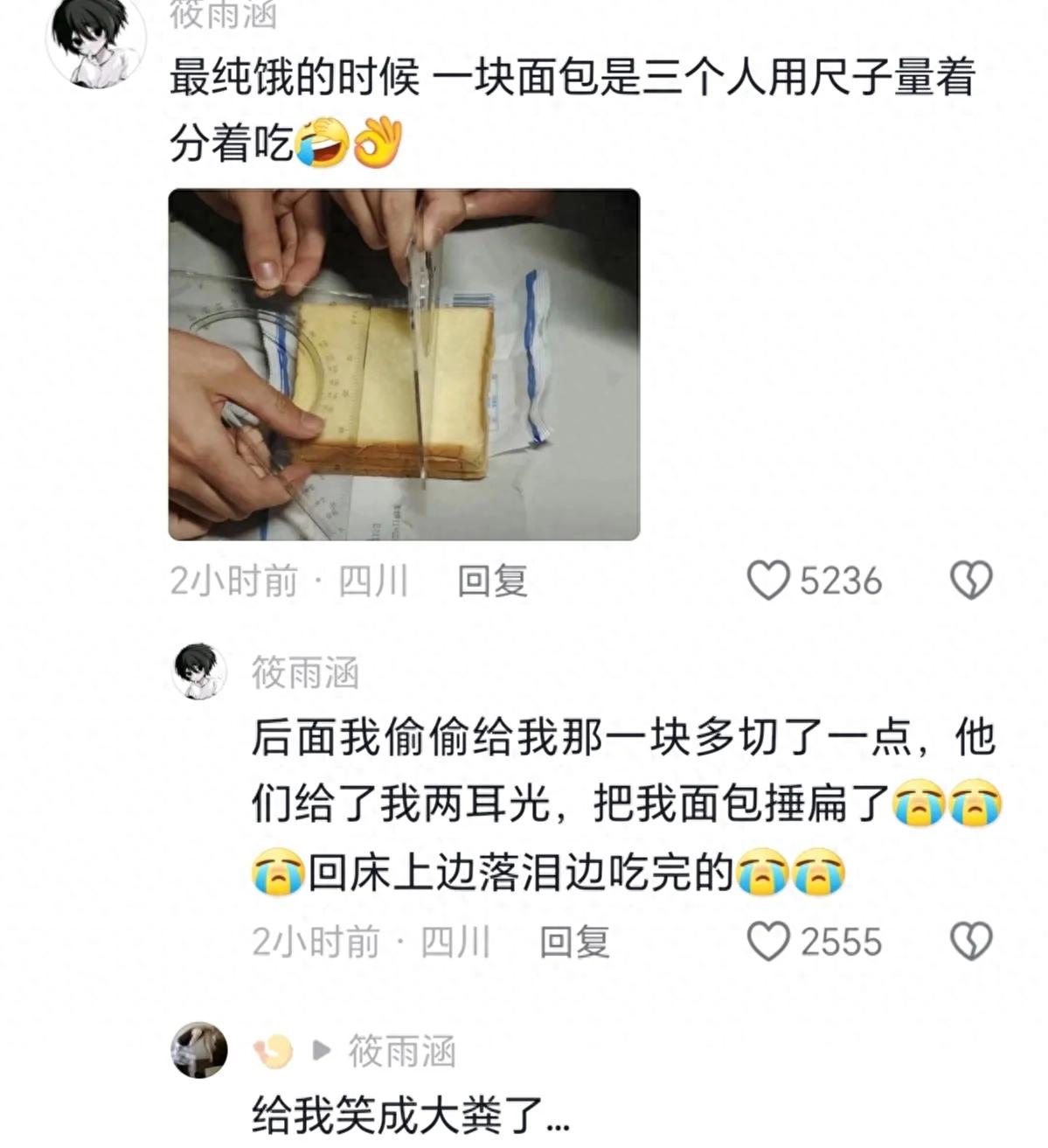
Task: View the bread cutting photo in full
Action: tap(404, 365)
